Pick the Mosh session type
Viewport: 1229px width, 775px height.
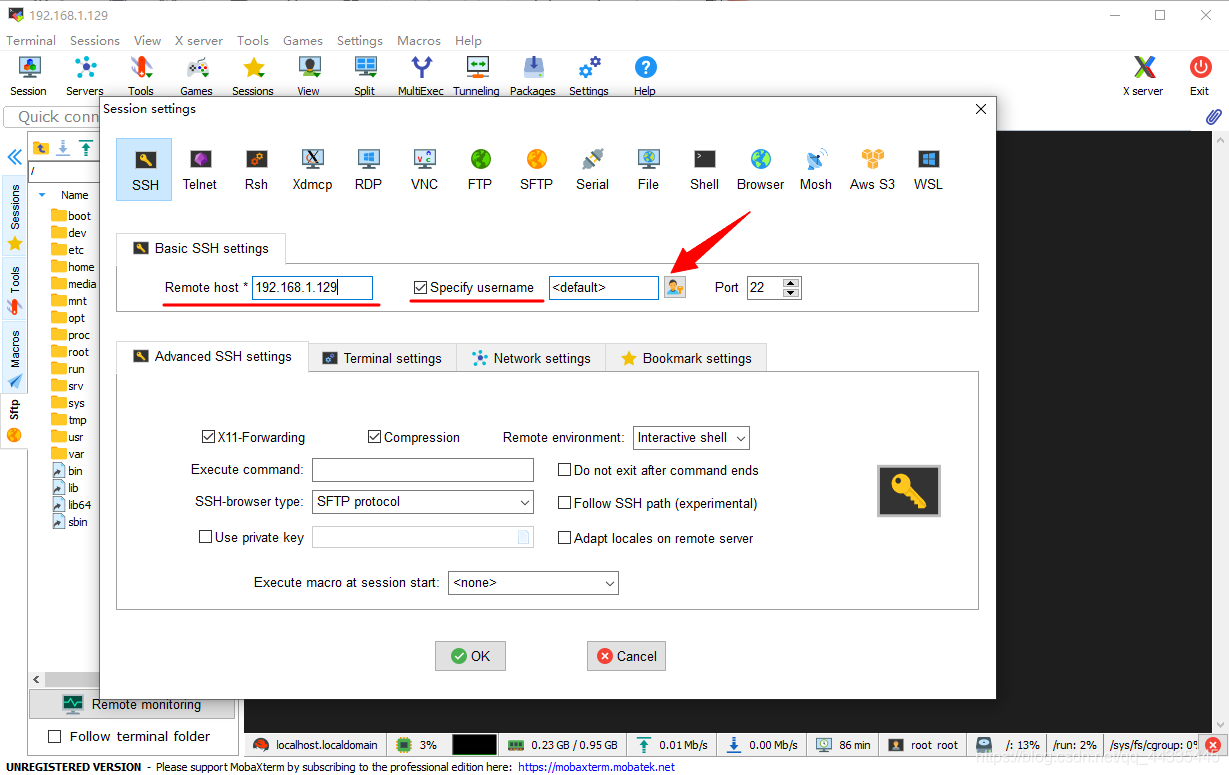pyautogui.click(x=816, y=169)
